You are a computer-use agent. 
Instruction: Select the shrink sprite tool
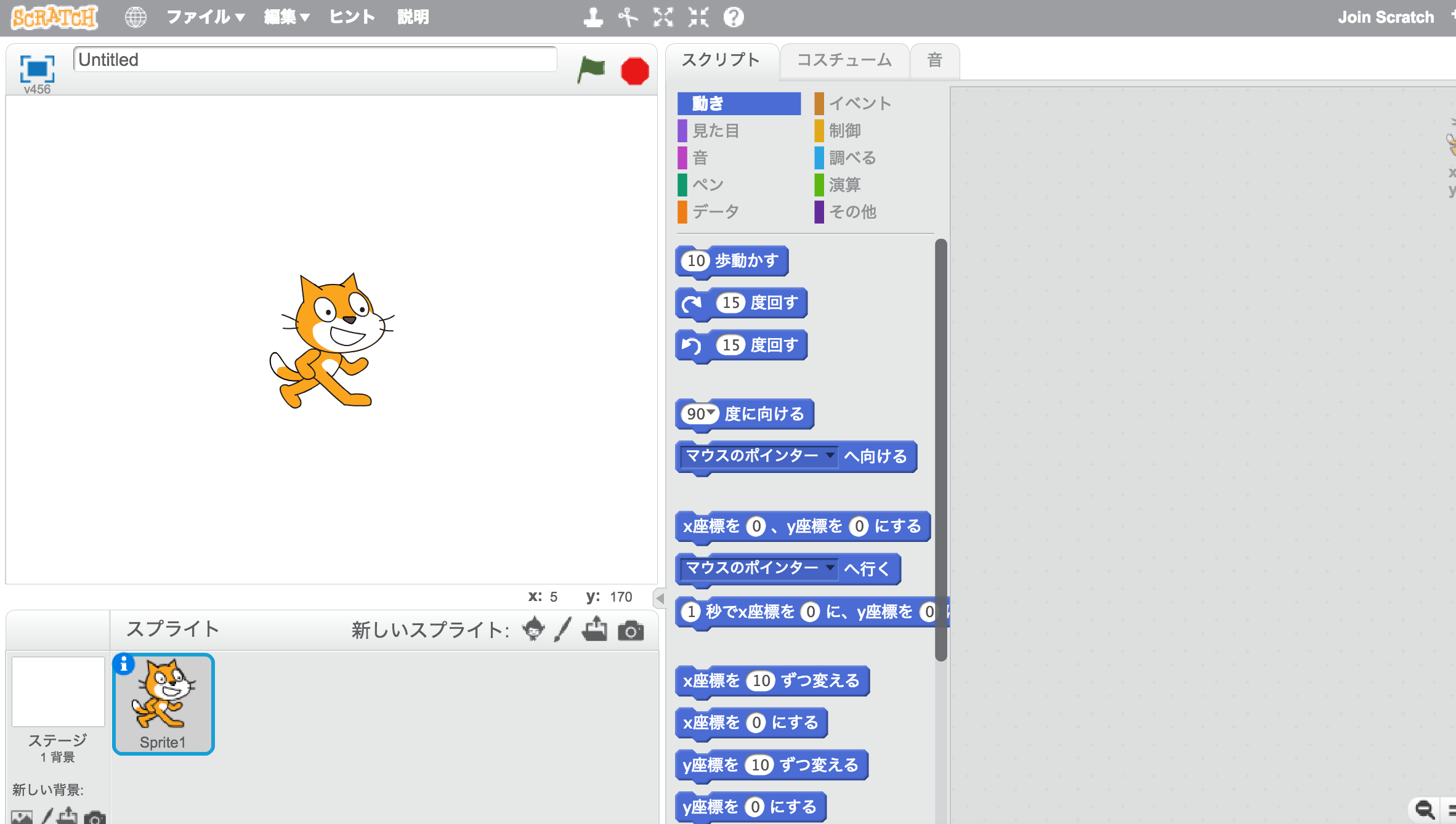click(x=698, y=17)
